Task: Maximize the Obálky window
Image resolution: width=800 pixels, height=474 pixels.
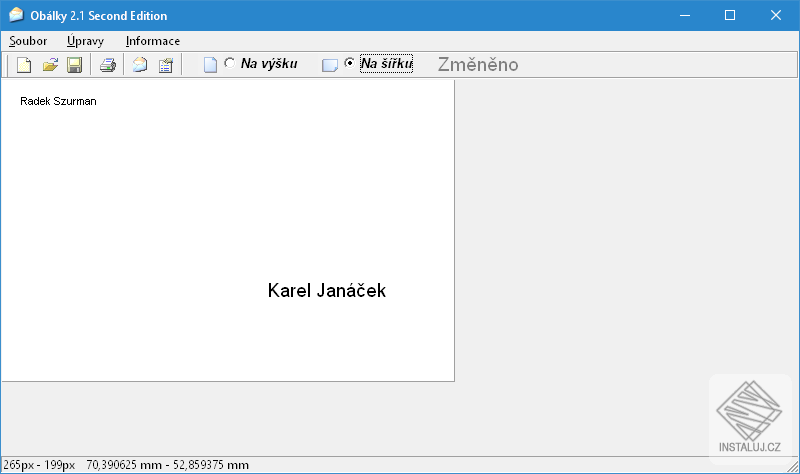Action: pyautogui.click(x=730, y=15)
